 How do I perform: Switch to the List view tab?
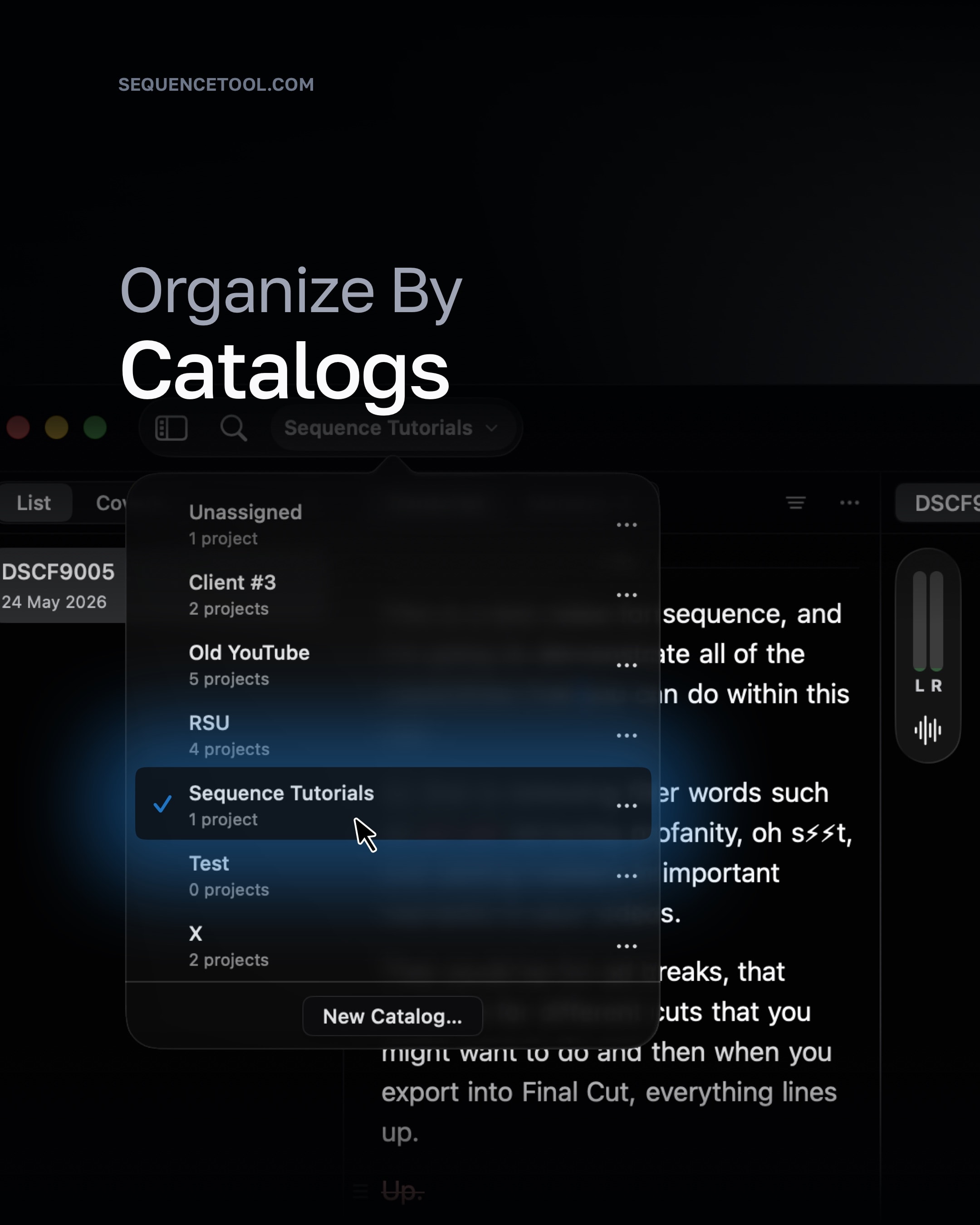[x=34, y=503]
